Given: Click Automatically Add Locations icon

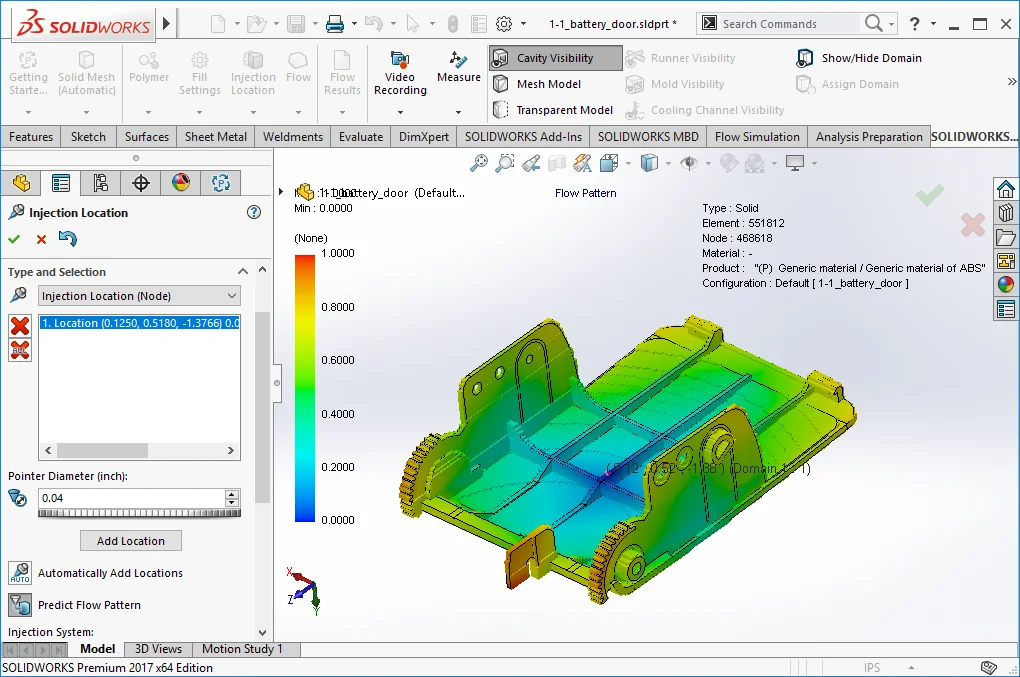Looking at the screenshot, I should pos(20,573).
